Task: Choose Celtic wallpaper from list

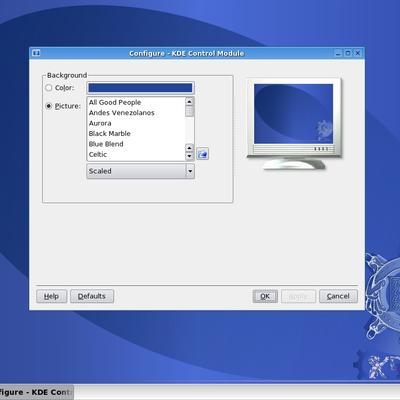Action: pos(98,154)
